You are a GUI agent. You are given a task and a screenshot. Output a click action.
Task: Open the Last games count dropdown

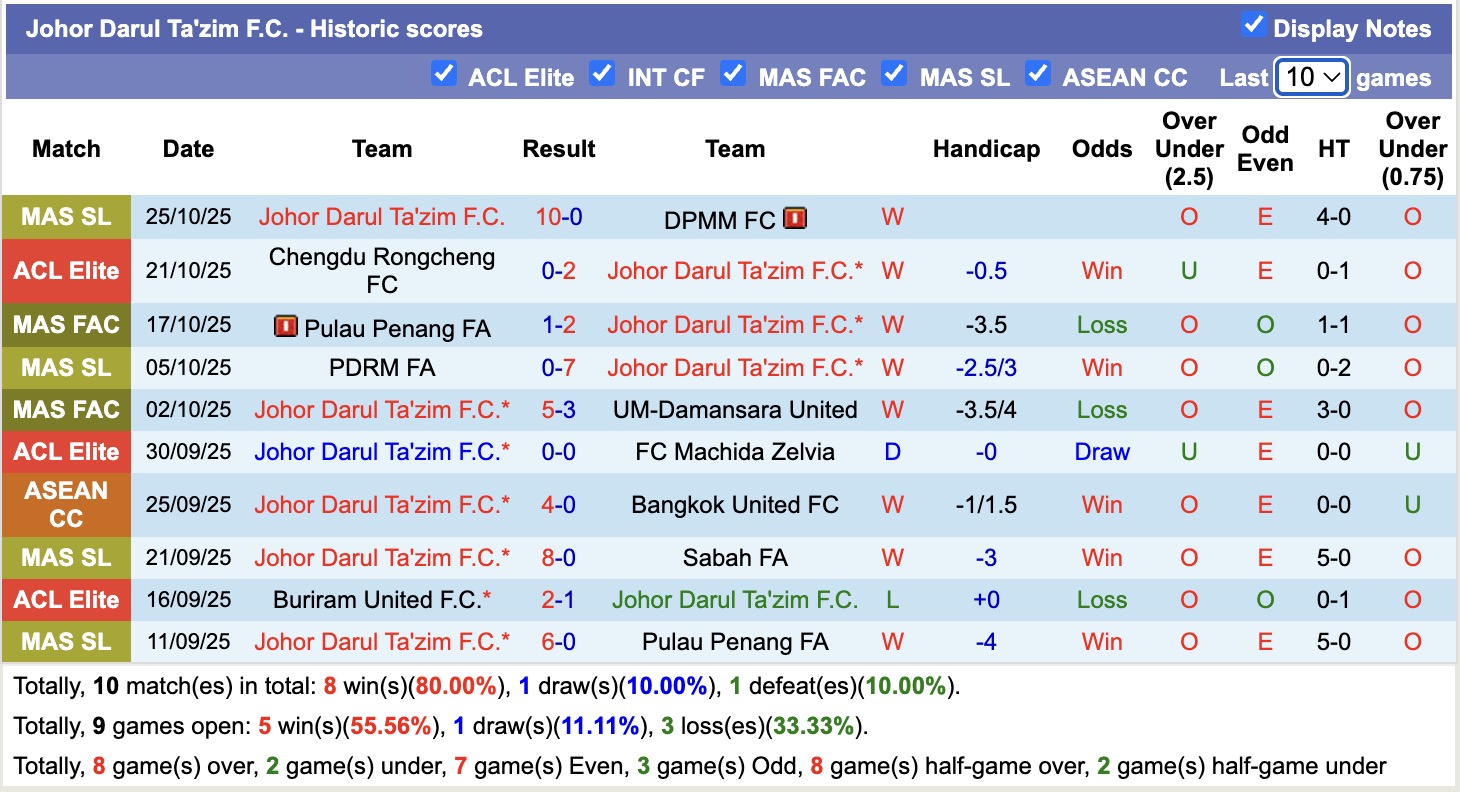tap(1312, 76)
